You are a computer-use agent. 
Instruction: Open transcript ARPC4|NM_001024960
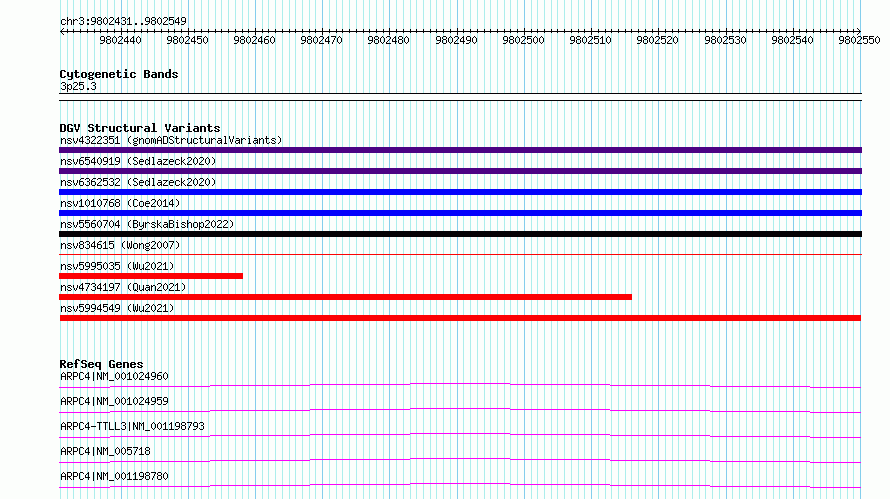click(114, 376)
